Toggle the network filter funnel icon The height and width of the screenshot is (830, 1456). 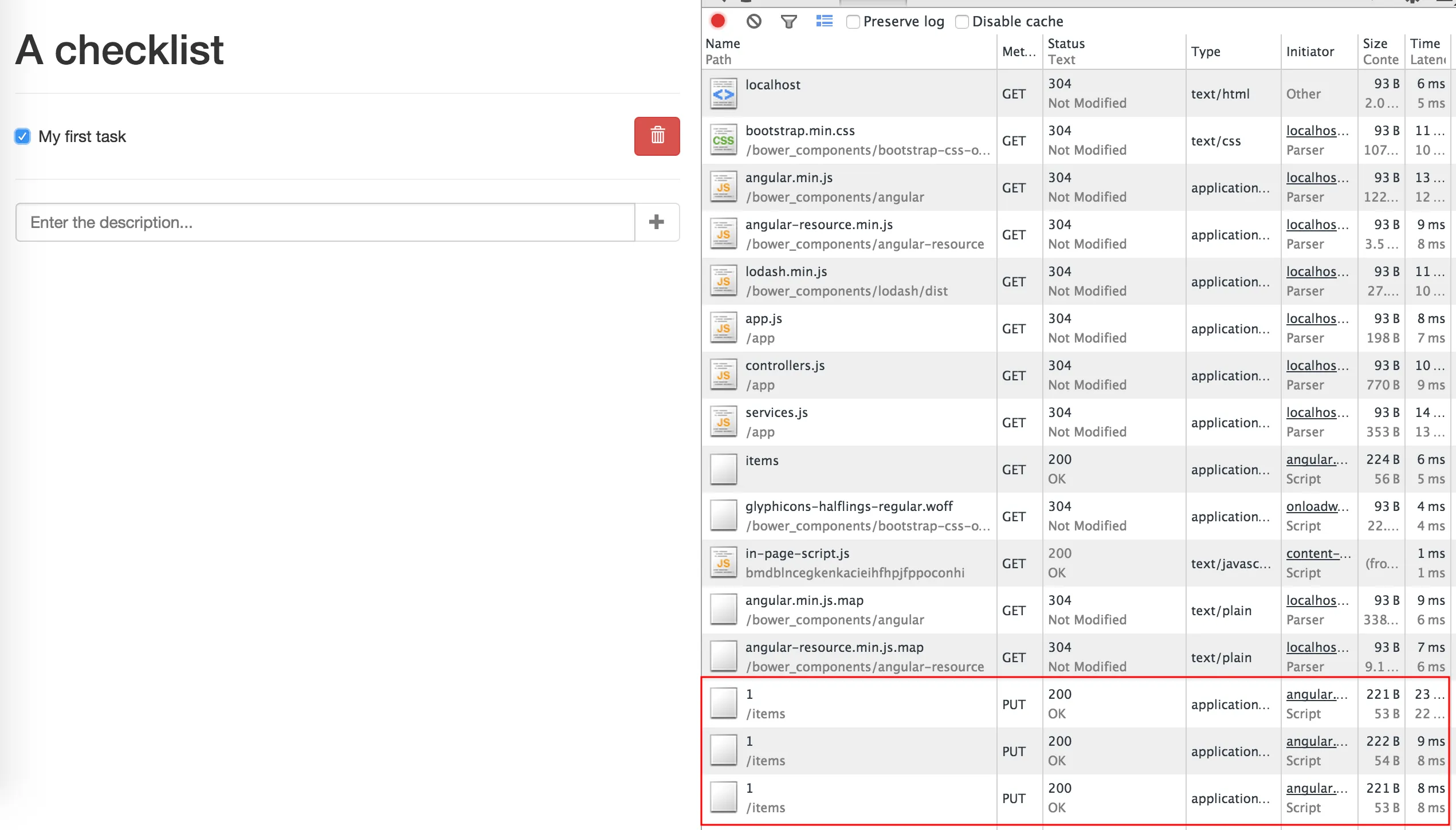click(x=788, y=22)
